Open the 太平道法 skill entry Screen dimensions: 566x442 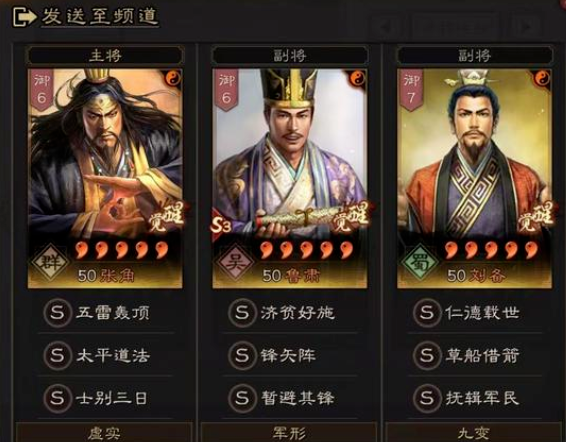(105, 355)
